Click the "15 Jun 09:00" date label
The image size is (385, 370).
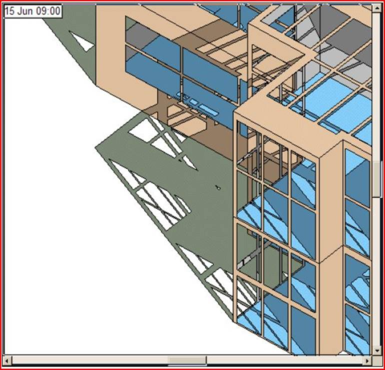(32, 11)
